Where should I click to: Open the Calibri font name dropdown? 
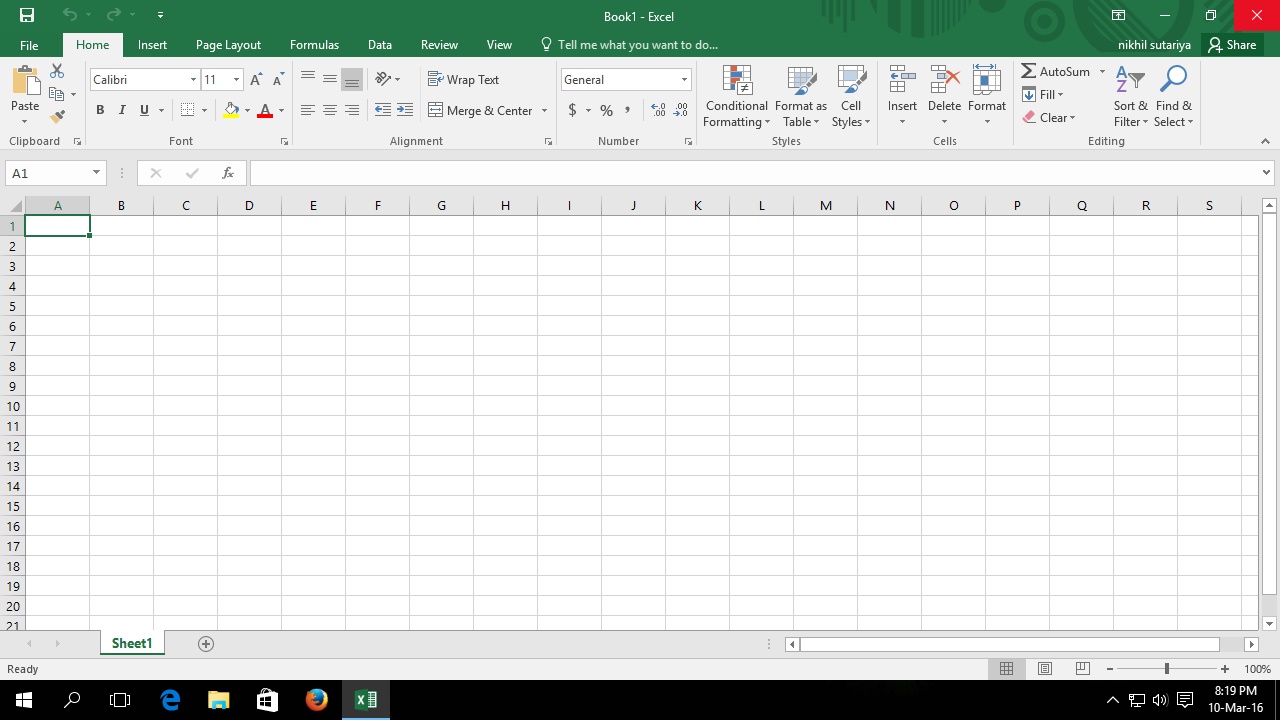click(193, 80)
